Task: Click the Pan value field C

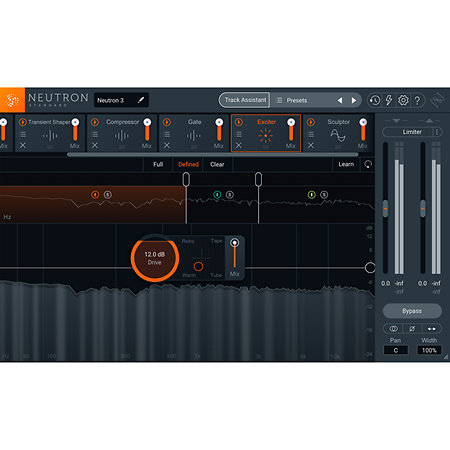Action: coord(396,350)
